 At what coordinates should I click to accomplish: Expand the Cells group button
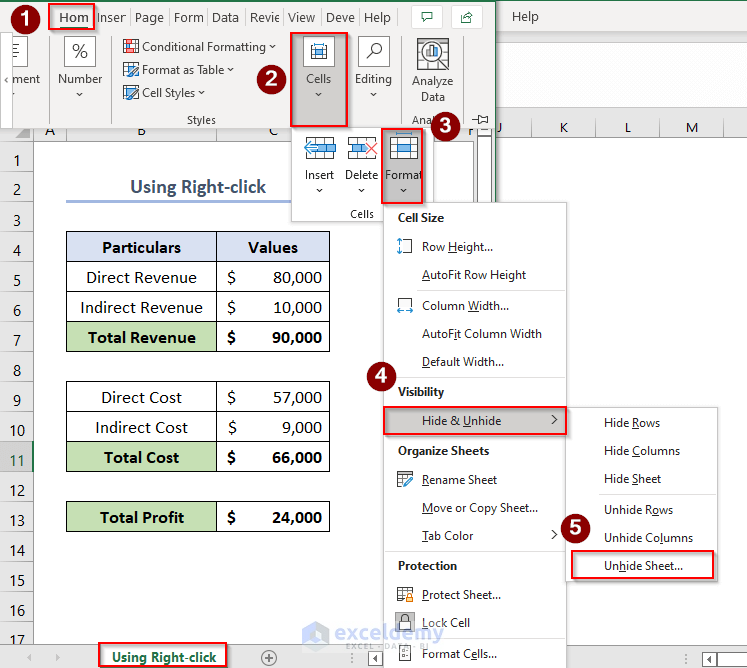point(319,80)
